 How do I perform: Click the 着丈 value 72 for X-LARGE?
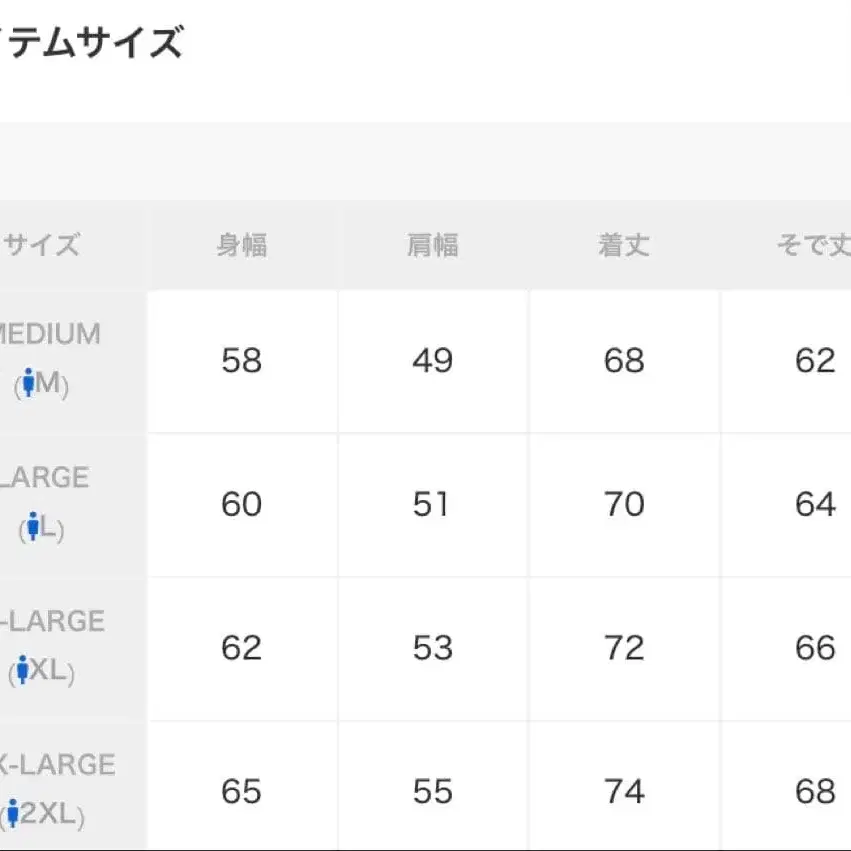tap(624, 648)
